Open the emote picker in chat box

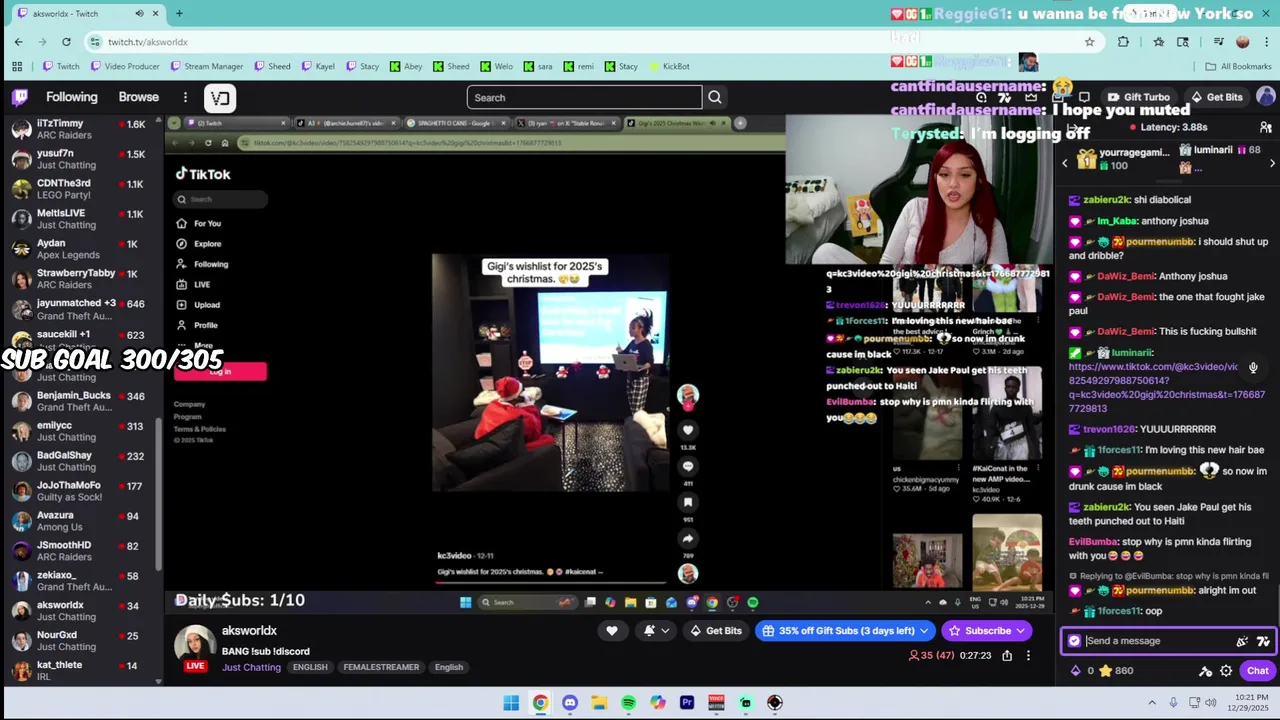click(x=1263, y=641)
